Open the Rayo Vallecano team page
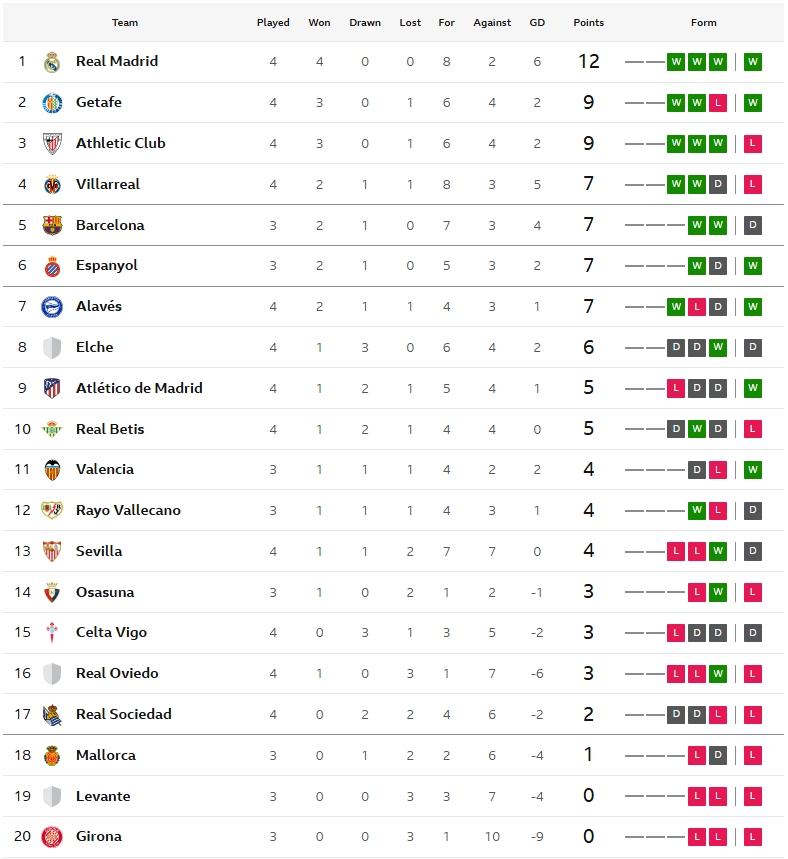Image resolution: width=788 pixels, height=859 pixels. (128, 510)
